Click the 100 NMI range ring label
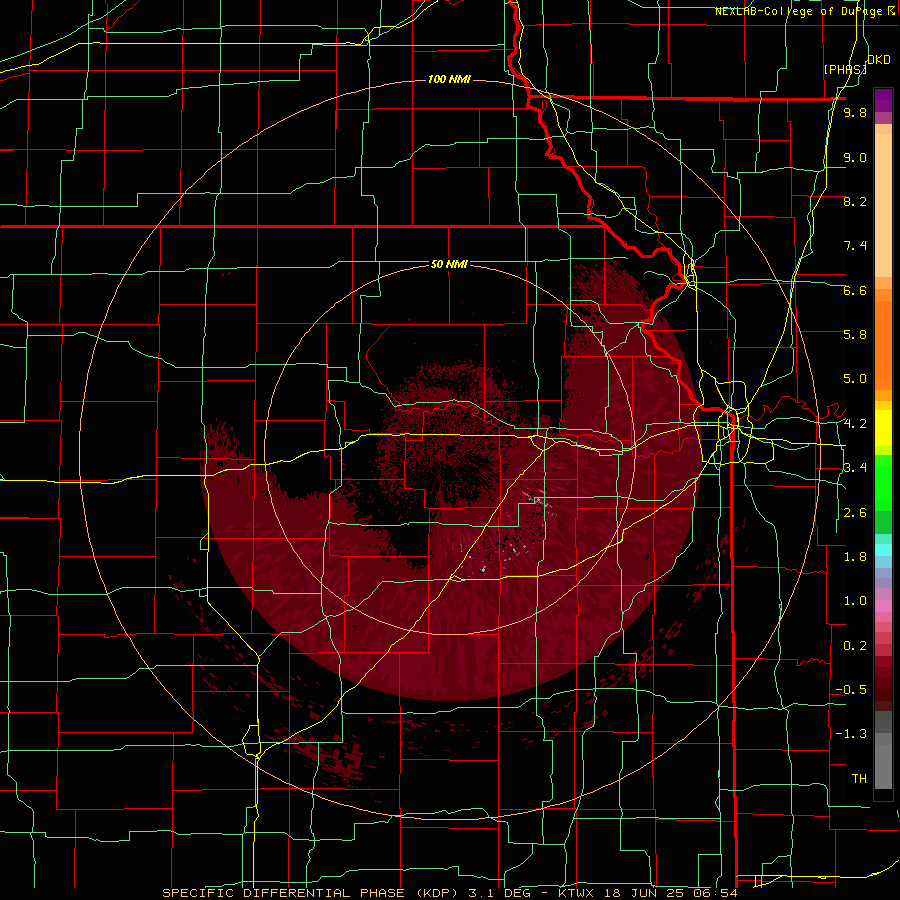Screen dimensions: 900x900 click(449, 79)
